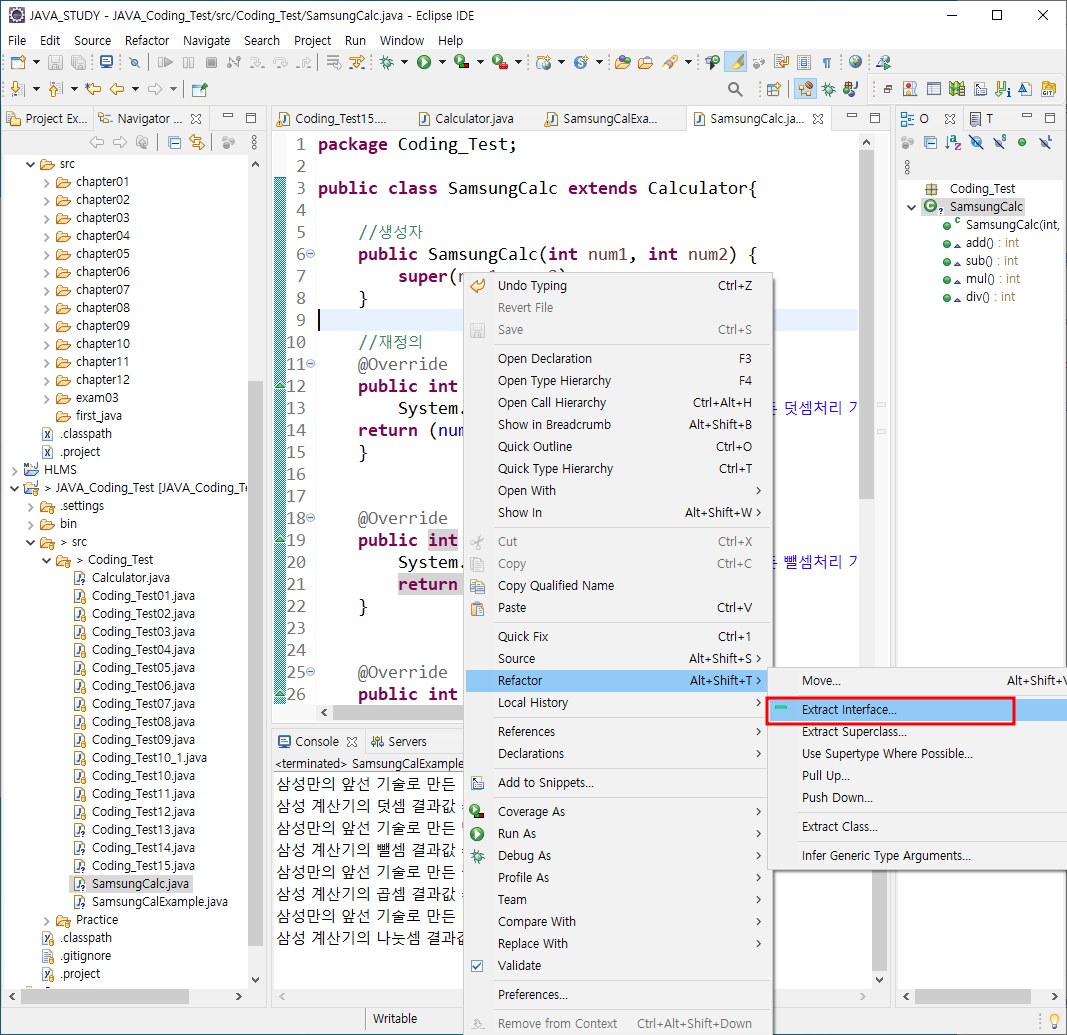Select add() method in Outline
The image size is (1067, 1035).
point(992,243)
